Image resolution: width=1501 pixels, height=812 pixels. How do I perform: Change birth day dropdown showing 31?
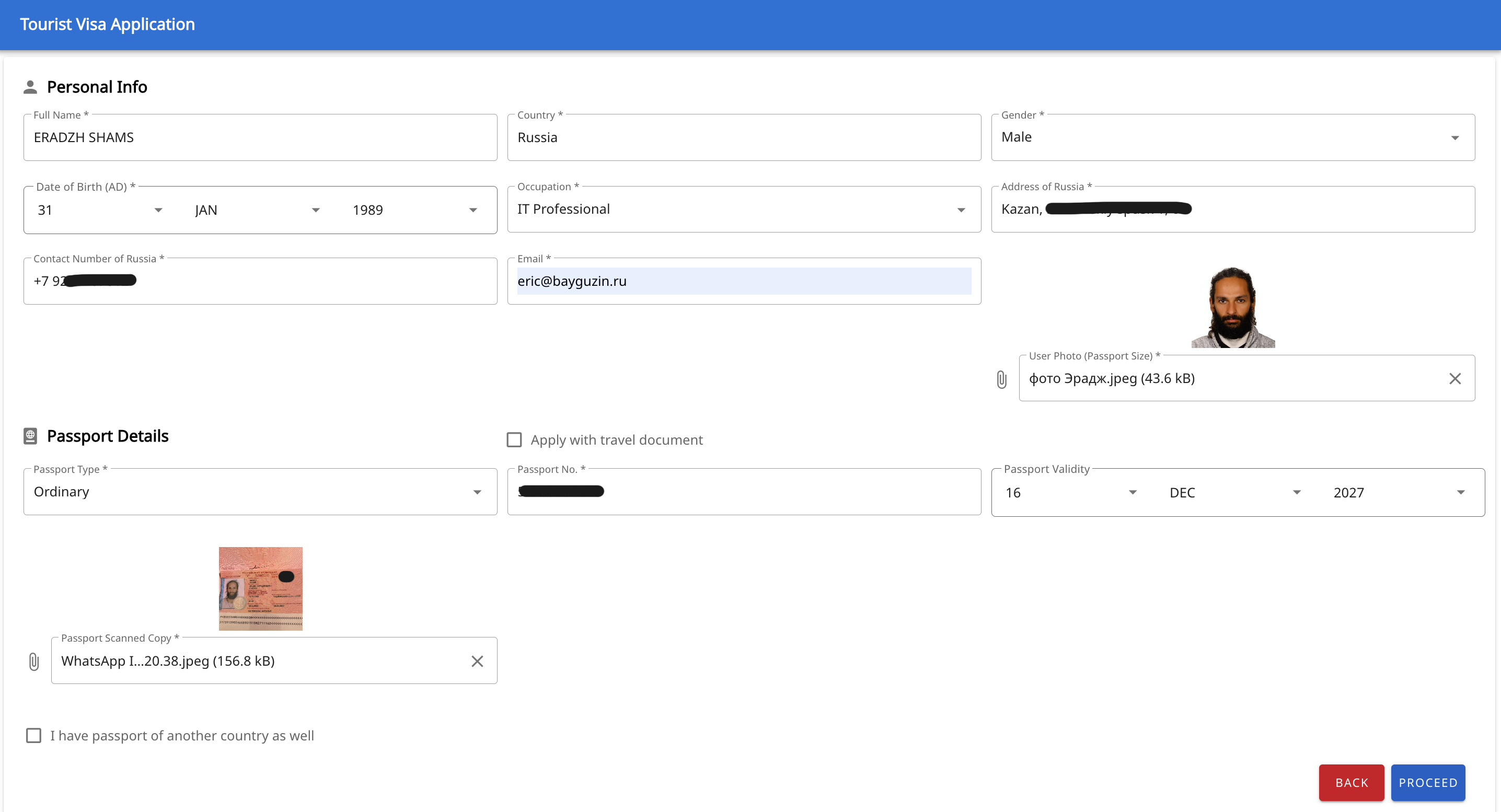pos(99,210)
